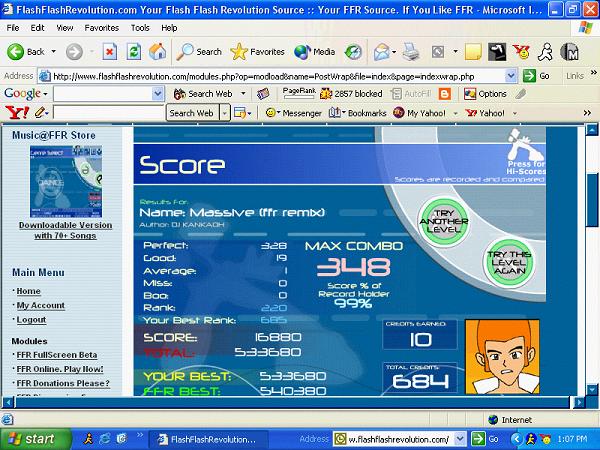Follow the FFR FullScreen Beta link
The image size is (600, 450).
pos(57,355)
